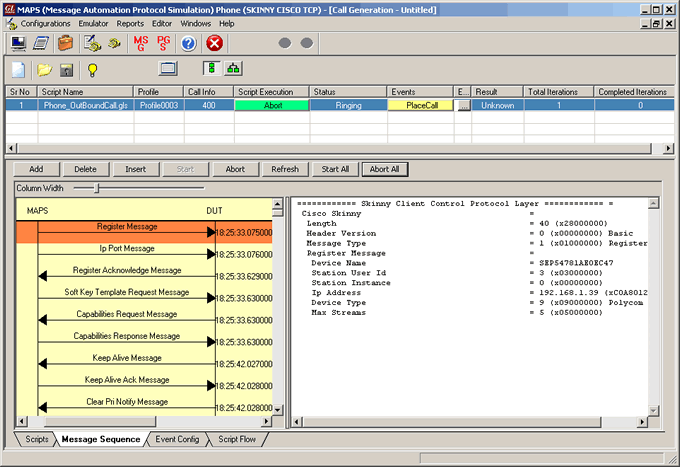Open the Windows menu
Screen dimensions: 680x467
point(196,23)
